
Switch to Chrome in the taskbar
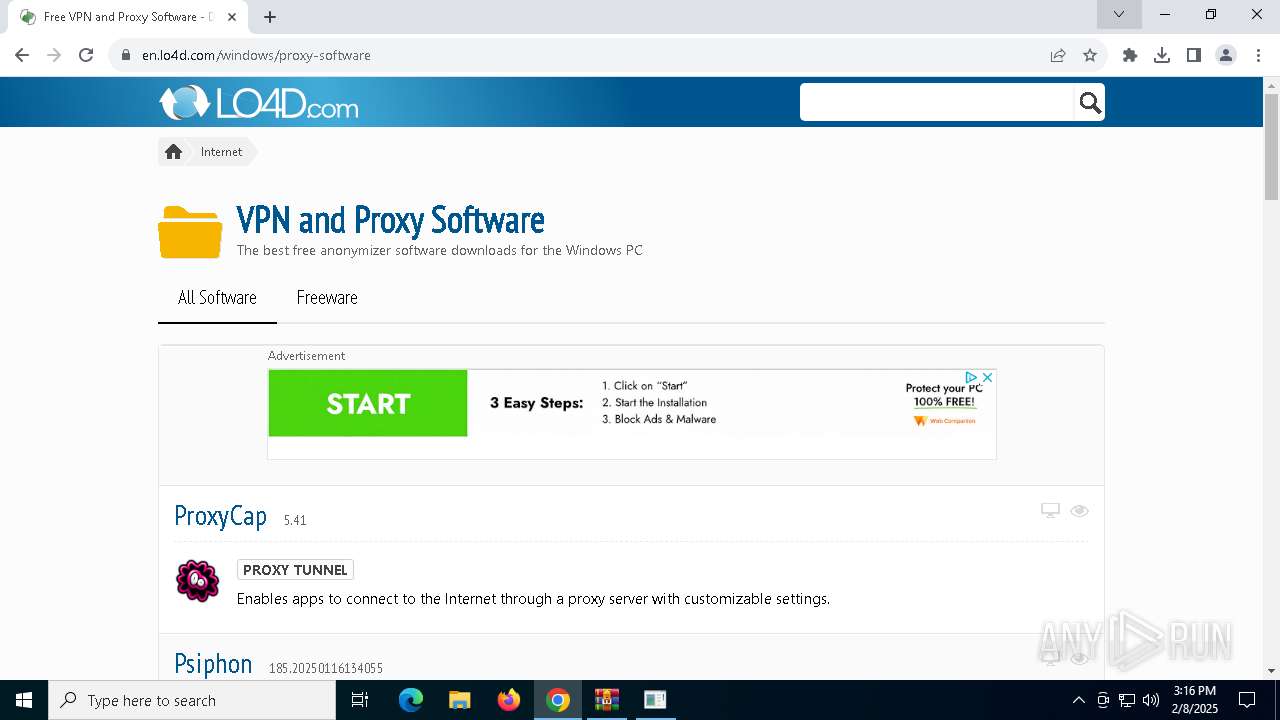point(558,700)
